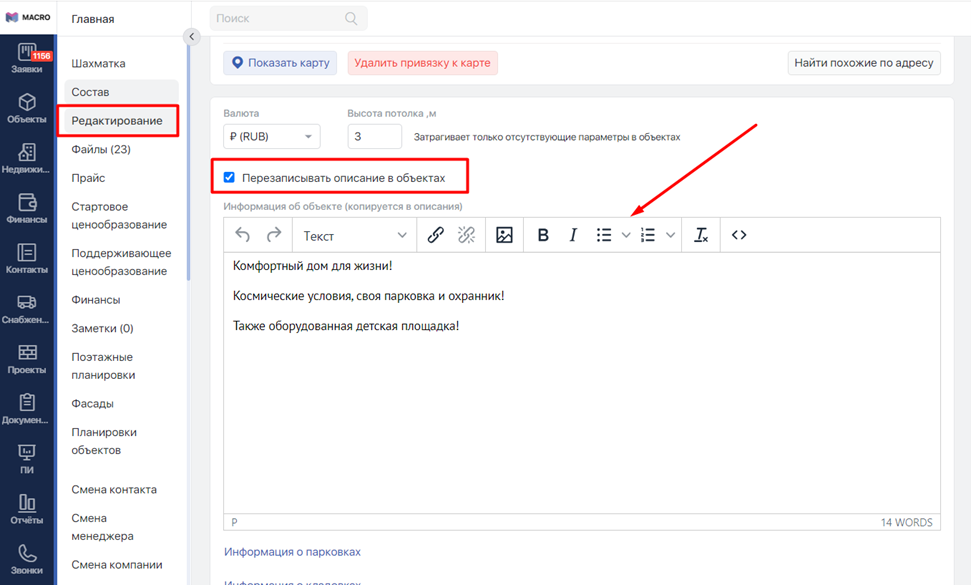Open 'Шахматка' in the side menu
971x585 pixels.
click(x=98, y=63)
